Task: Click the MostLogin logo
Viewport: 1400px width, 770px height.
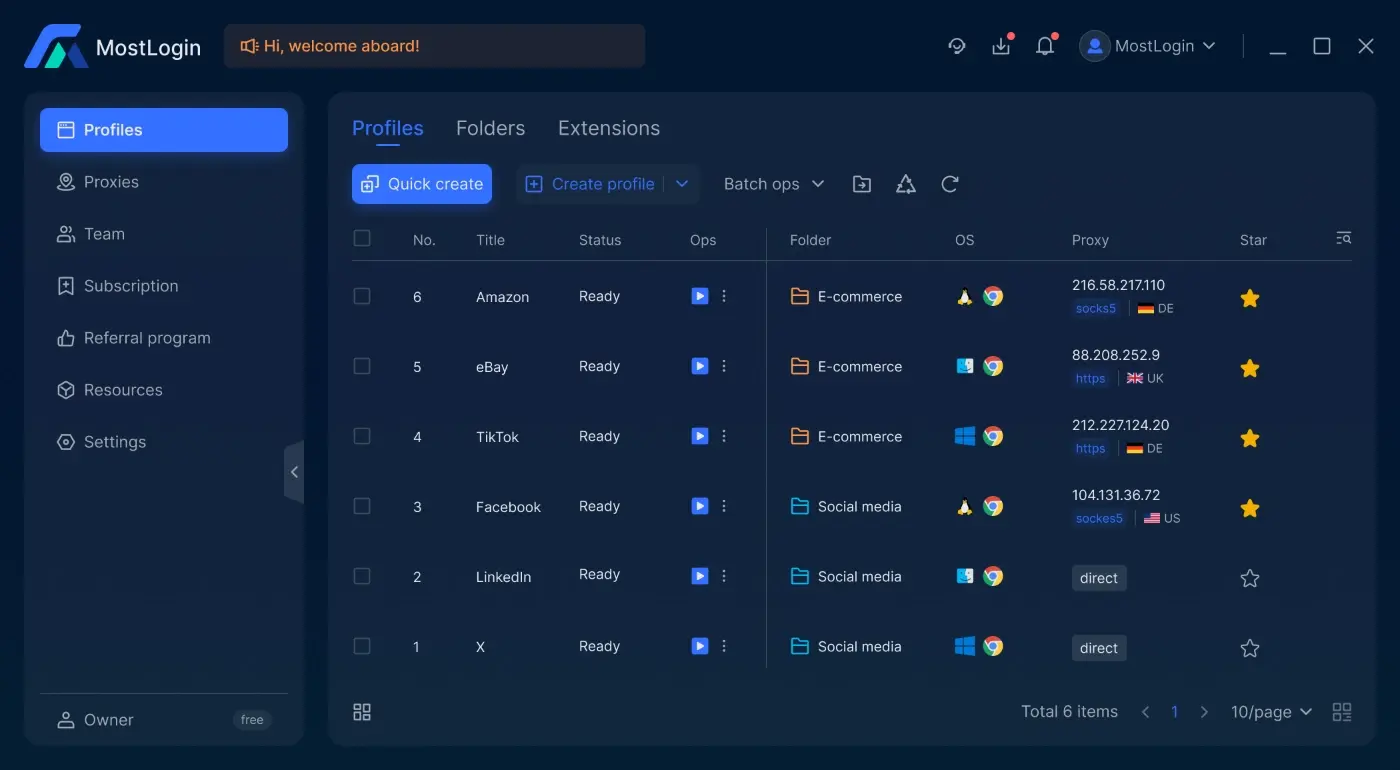Action: [57, 46]
